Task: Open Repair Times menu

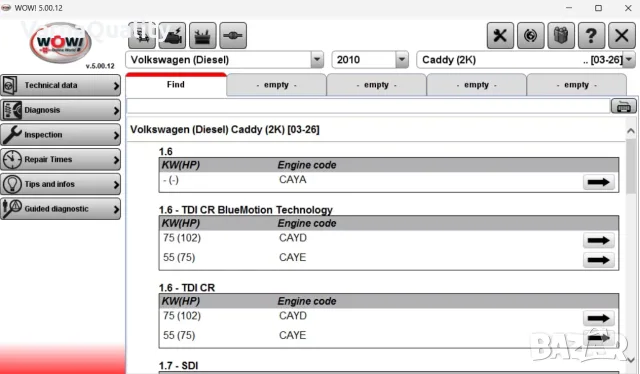Action: pyautogui.click(x=60, y=159)
